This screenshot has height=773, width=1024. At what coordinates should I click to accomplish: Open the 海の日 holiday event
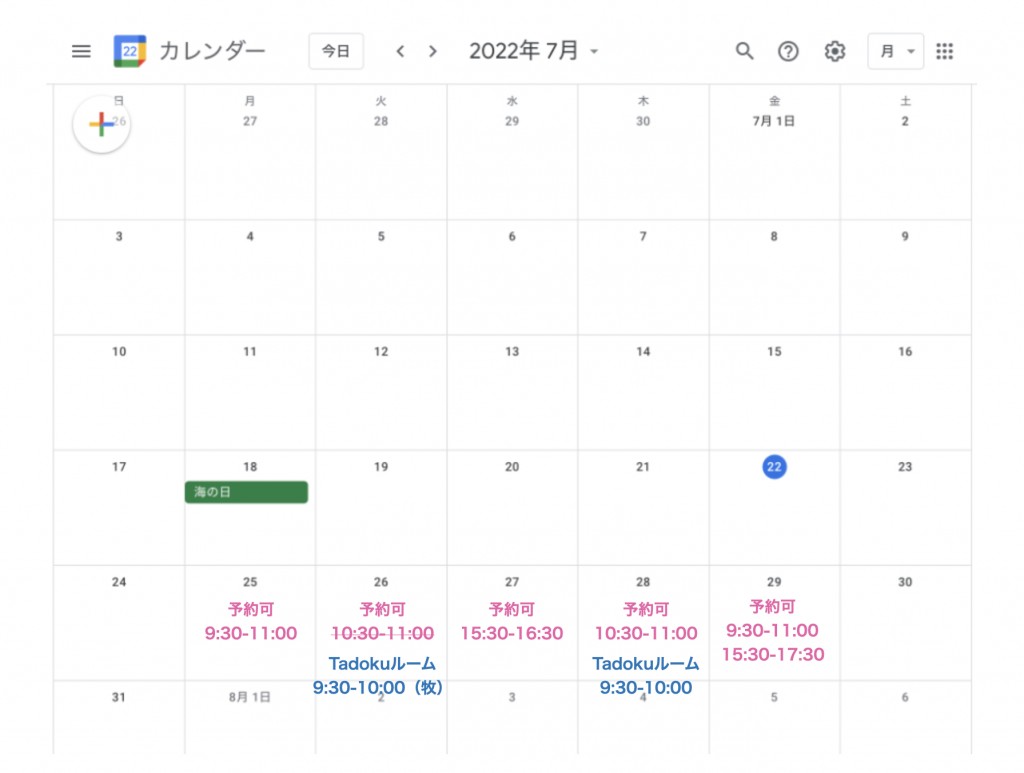click(x=246, y=492)
